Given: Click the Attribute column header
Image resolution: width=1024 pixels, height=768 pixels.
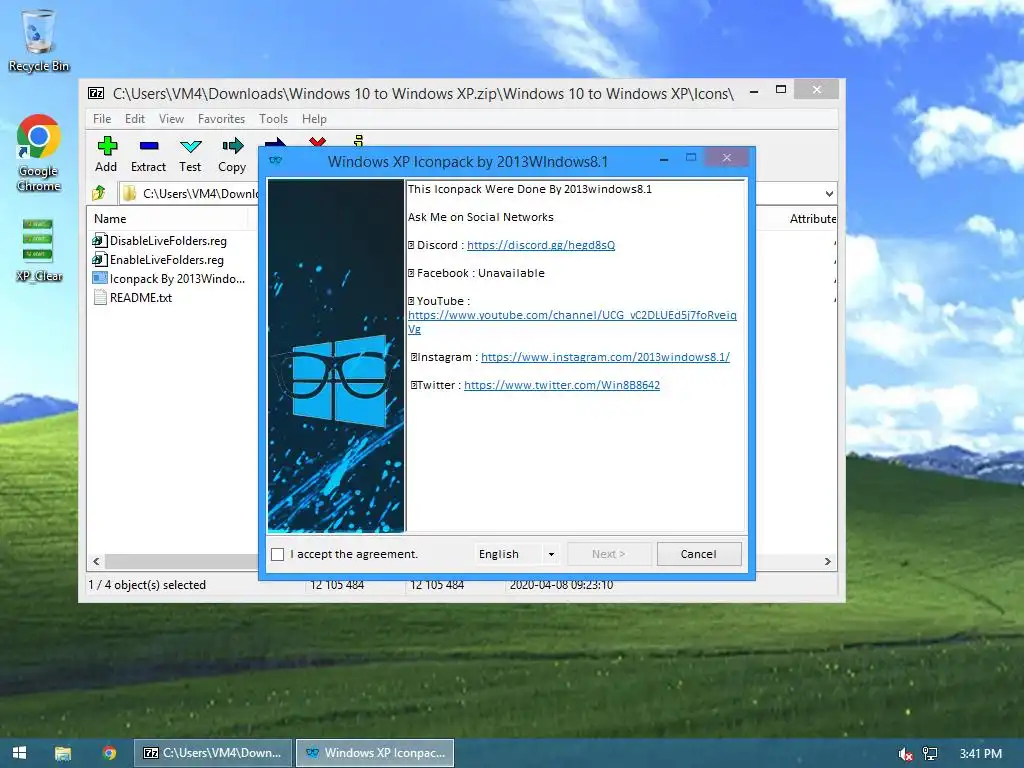Looking at the screenshot, I should [812, 219].
